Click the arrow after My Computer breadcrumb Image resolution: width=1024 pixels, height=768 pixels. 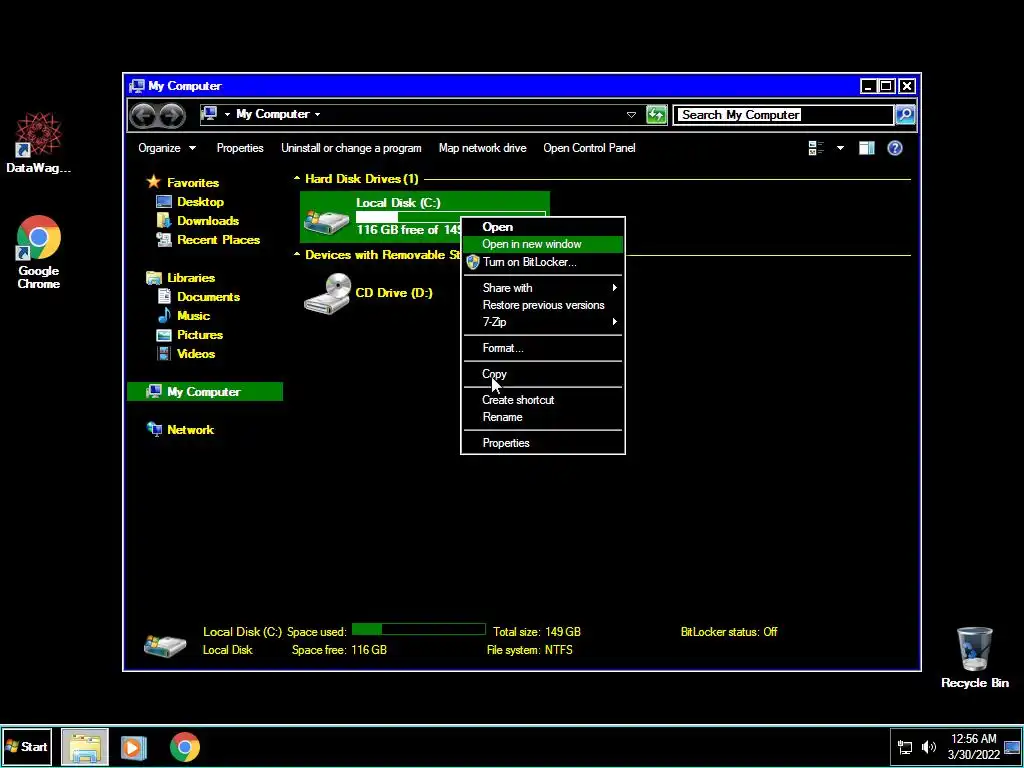[317, 114]
